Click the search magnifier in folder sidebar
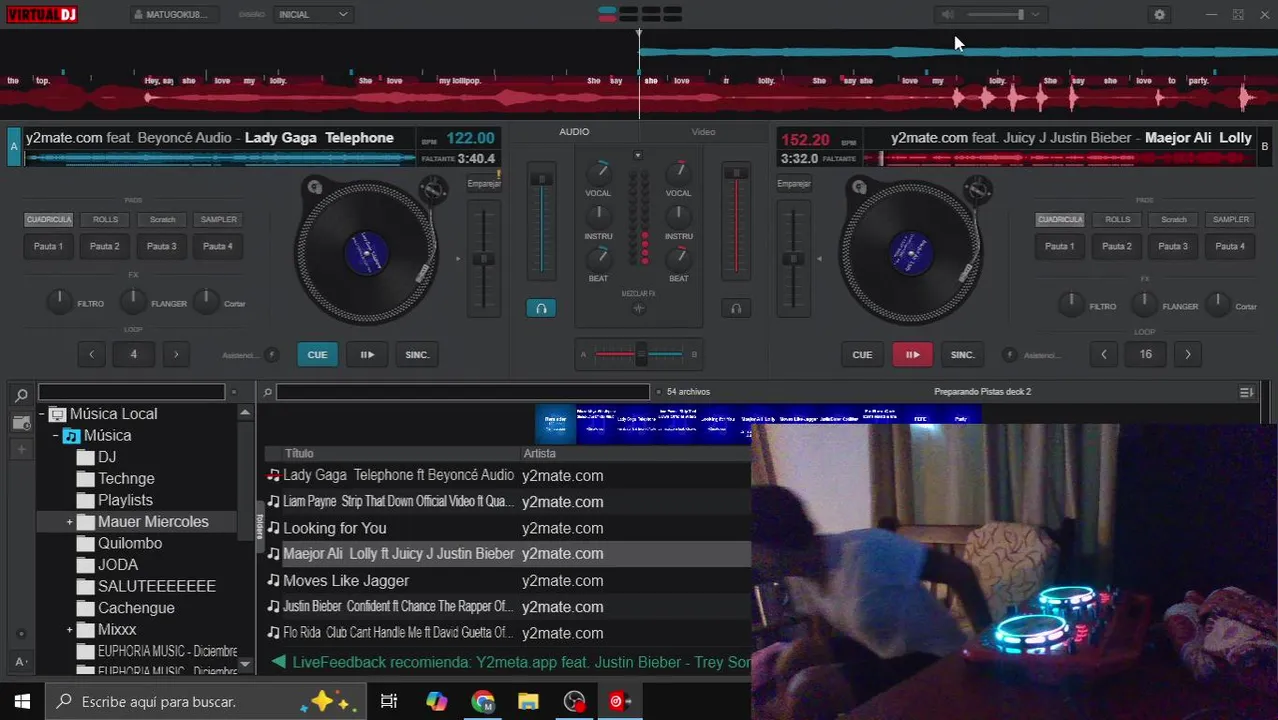The width and height of the screenshot is (1278, 720). click(x=21, y=394)
